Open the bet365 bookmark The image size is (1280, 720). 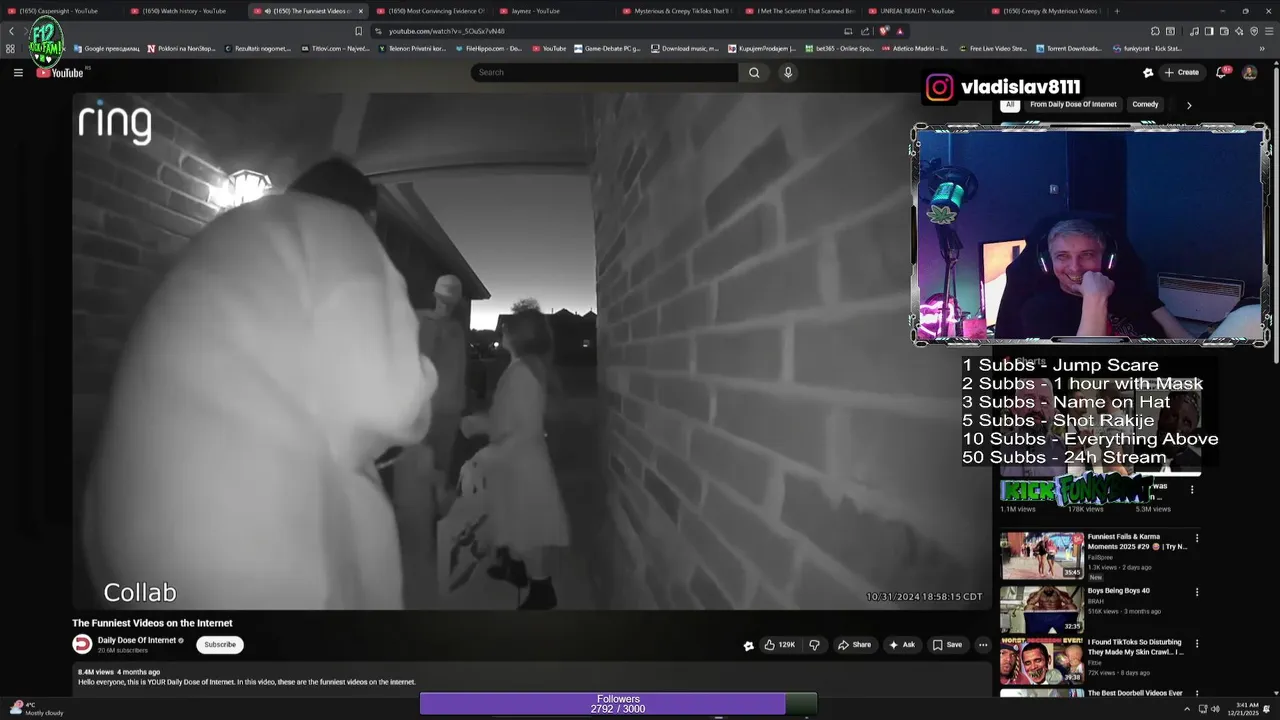(x=839, y=48)
